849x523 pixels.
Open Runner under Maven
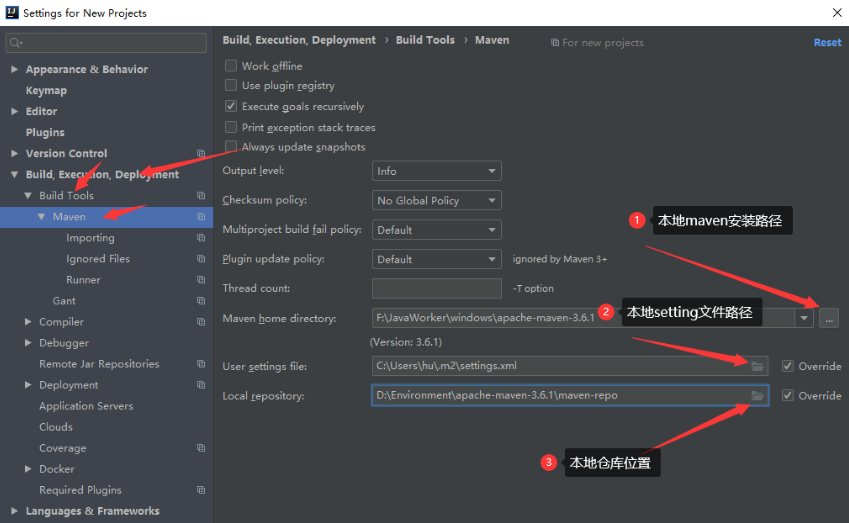[x=83, y=280]
